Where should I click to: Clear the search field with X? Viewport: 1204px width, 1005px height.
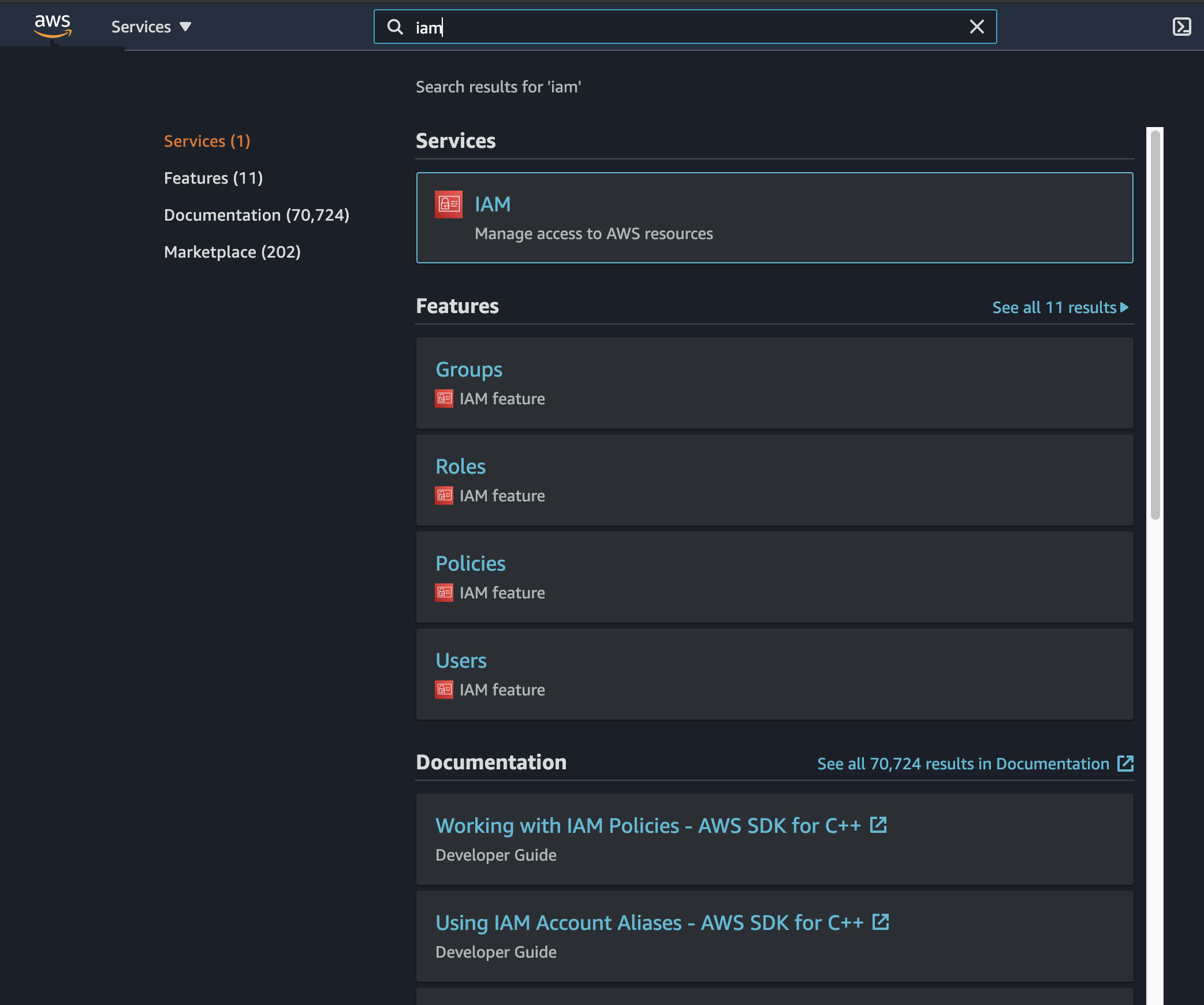tap(976, 27)
